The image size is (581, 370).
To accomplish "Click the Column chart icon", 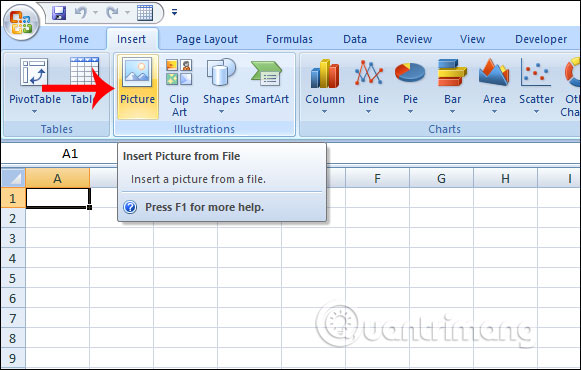I will [x=325, y=73].
